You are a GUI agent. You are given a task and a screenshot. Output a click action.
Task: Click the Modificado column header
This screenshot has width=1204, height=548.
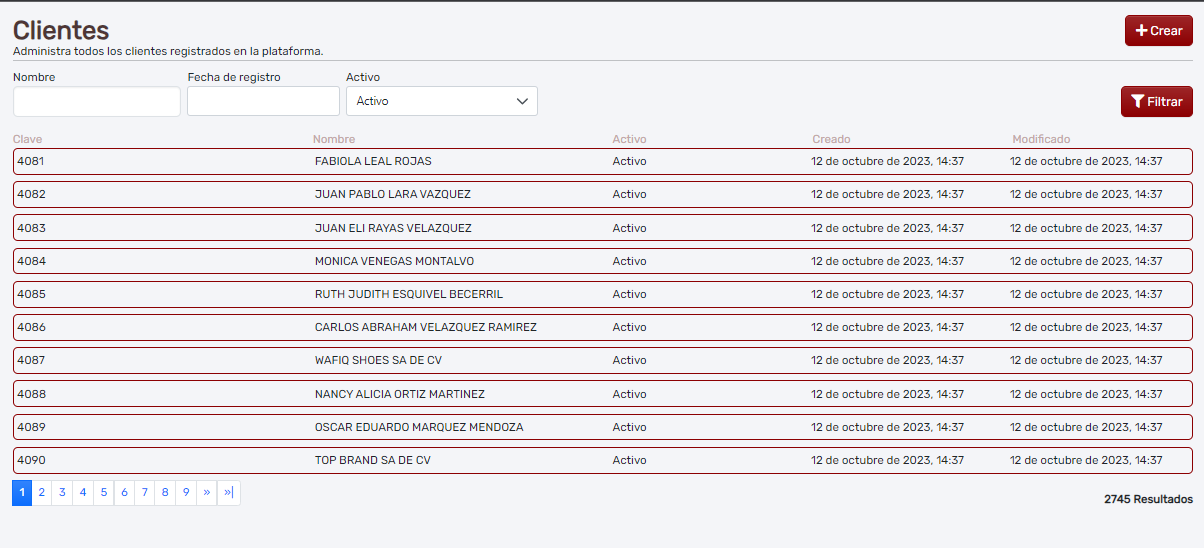1040,139
